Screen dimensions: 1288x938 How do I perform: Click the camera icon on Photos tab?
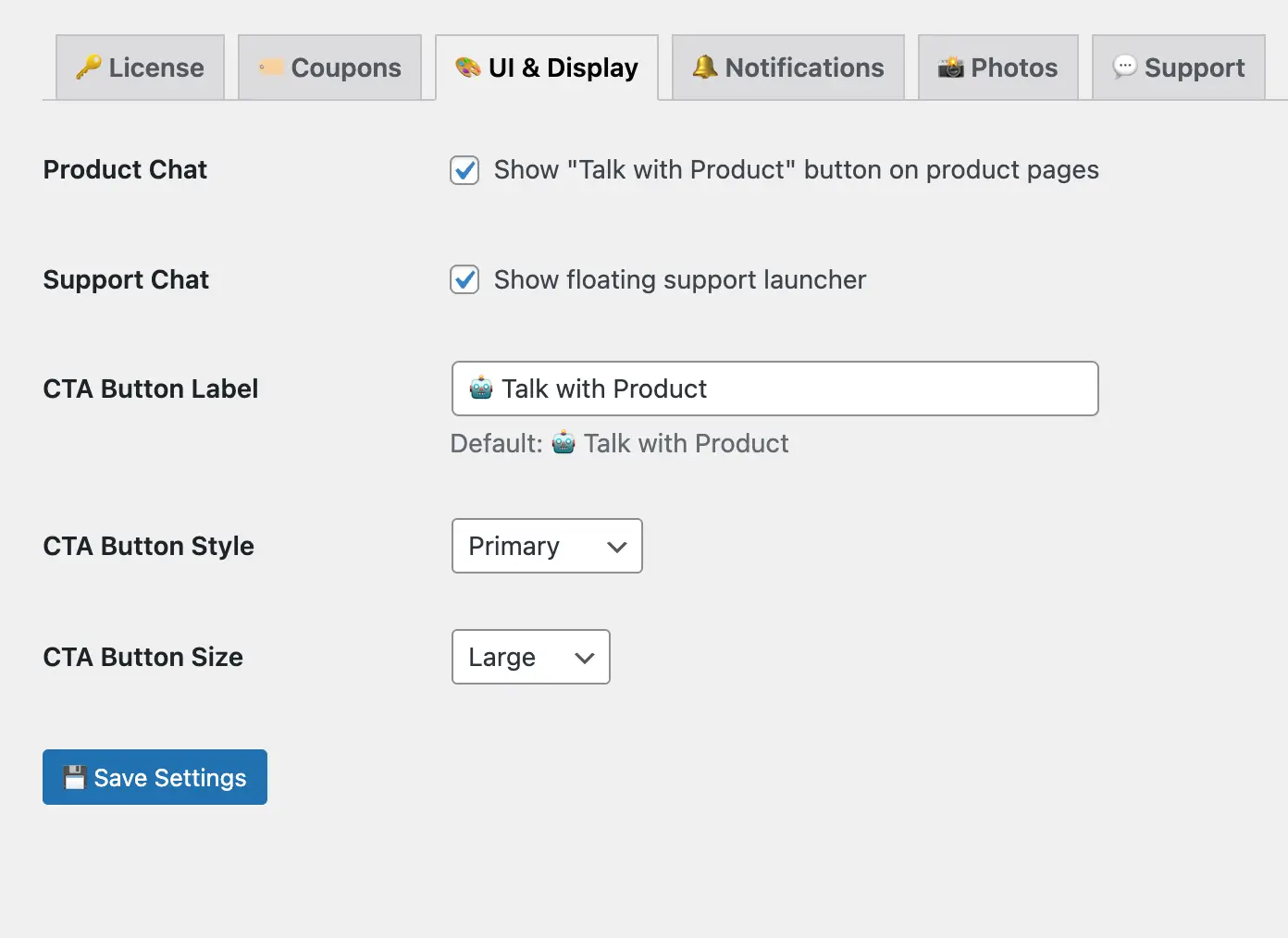pyautogui.click(x=950, y=68)
